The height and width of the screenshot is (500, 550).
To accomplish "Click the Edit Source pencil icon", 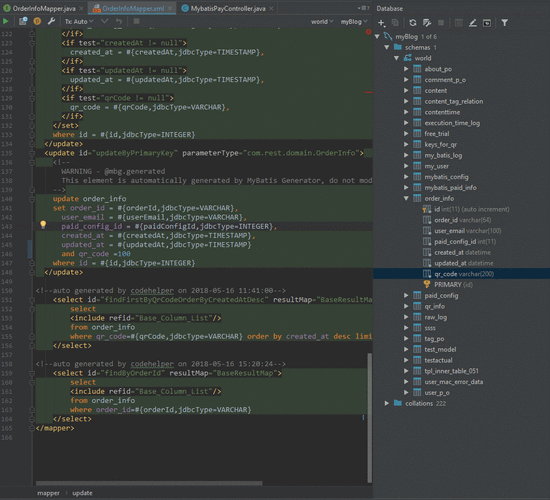I will pos(473,23).
